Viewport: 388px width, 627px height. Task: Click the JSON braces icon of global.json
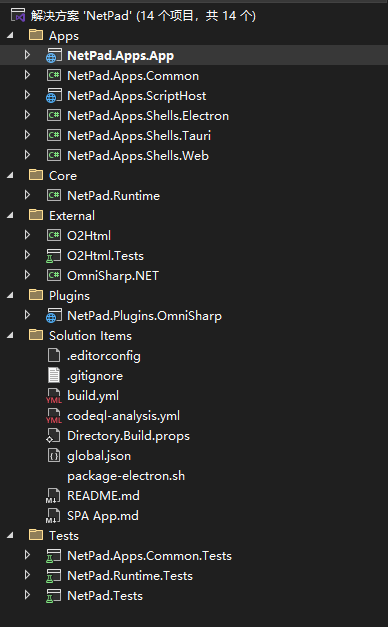pyautogui.click(x=54, y=455)
